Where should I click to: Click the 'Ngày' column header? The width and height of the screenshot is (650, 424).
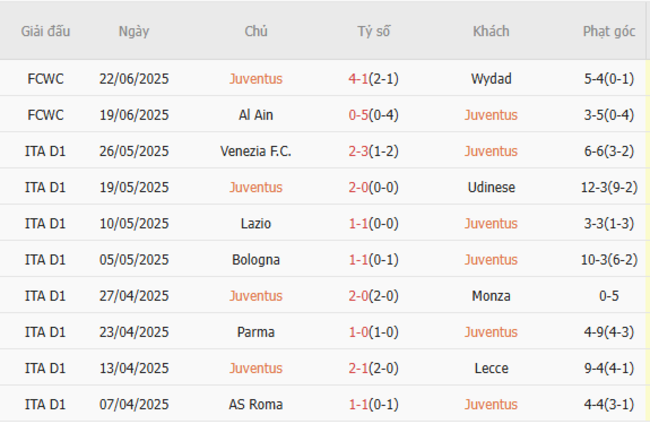click(134, 31)
